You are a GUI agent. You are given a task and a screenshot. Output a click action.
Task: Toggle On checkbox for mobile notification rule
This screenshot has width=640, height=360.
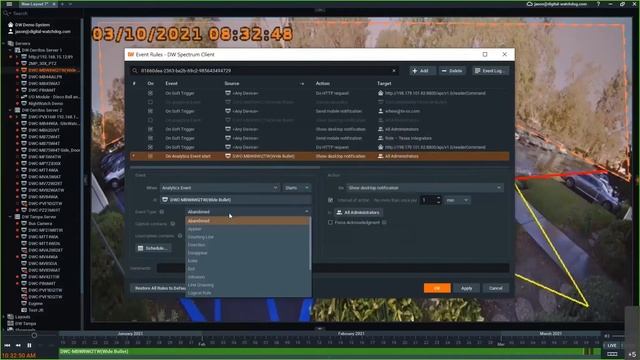click(150, 111)
